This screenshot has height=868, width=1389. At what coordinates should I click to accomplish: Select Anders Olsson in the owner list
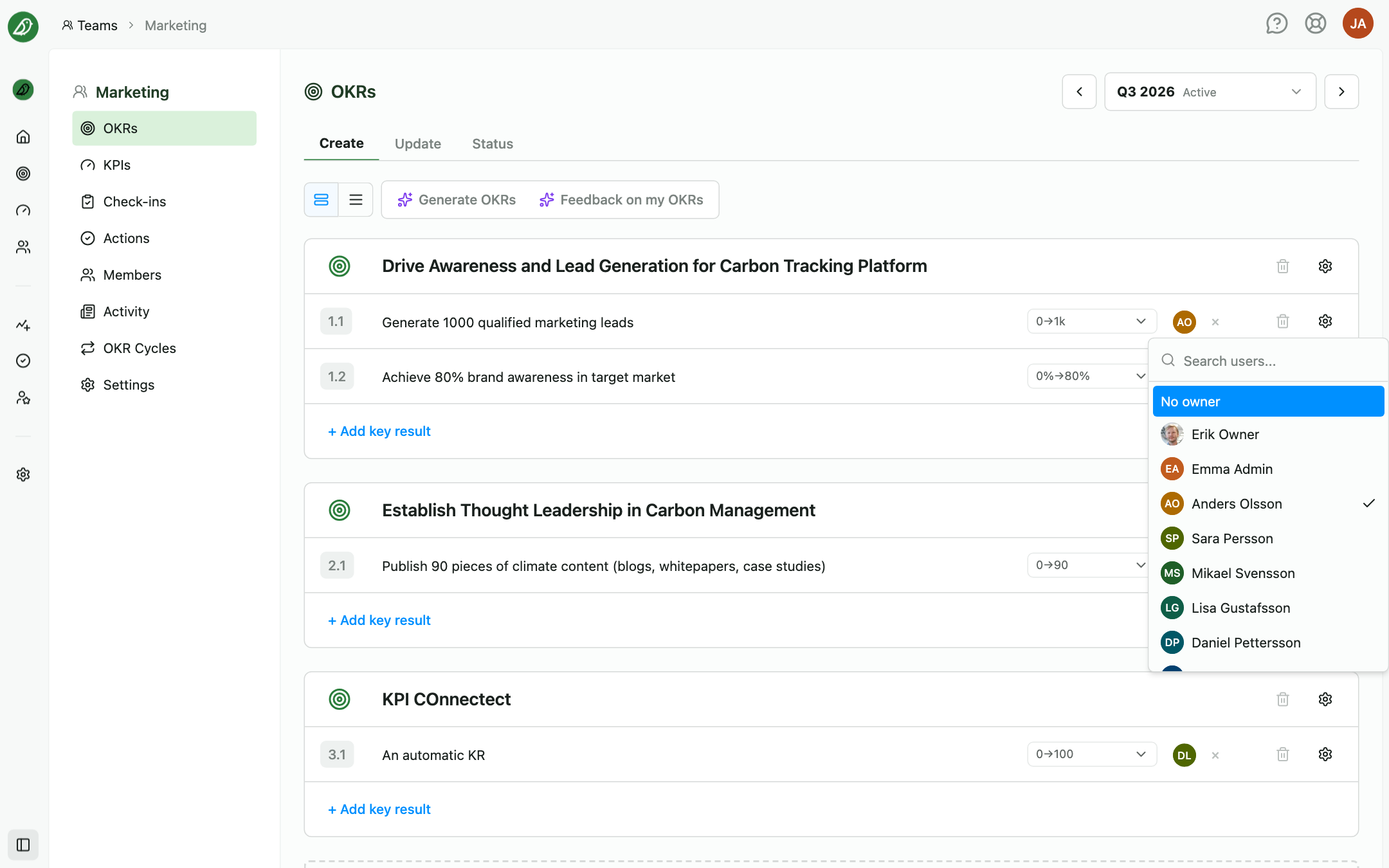click(x=1268, y=504)
